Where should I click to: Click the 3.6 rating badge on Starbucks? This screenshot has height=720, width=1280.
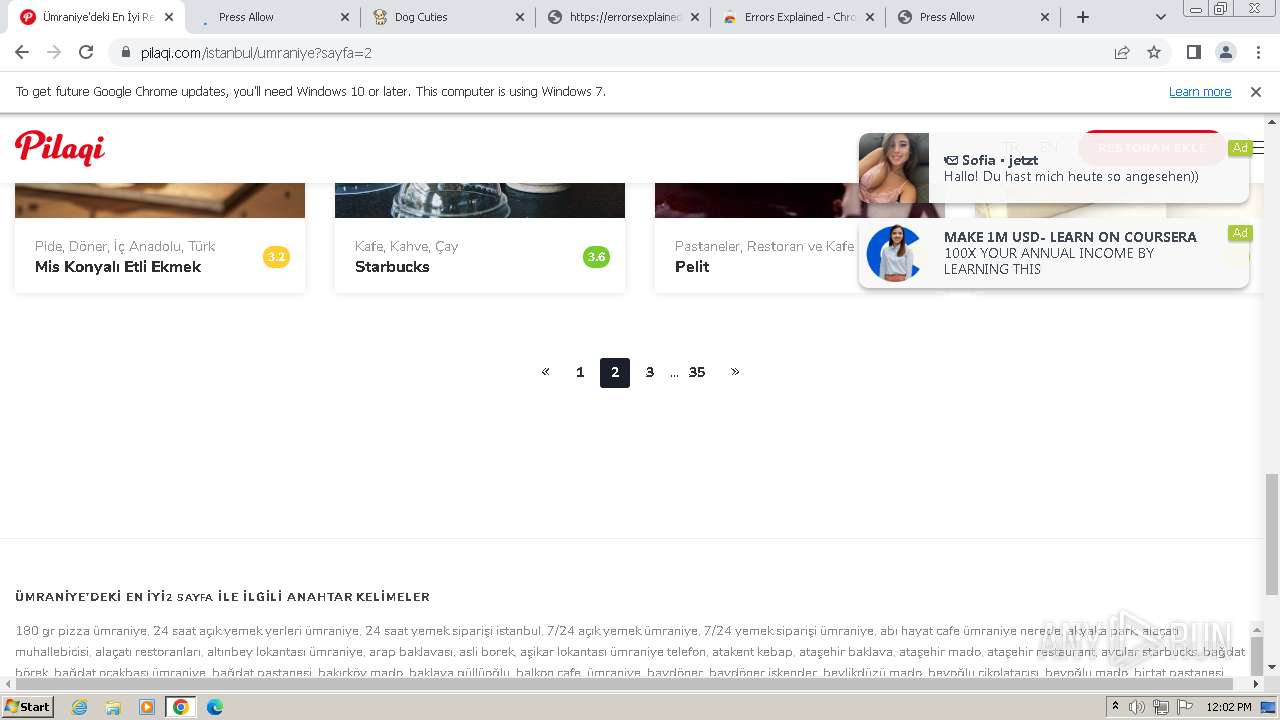tap(596, 257)
